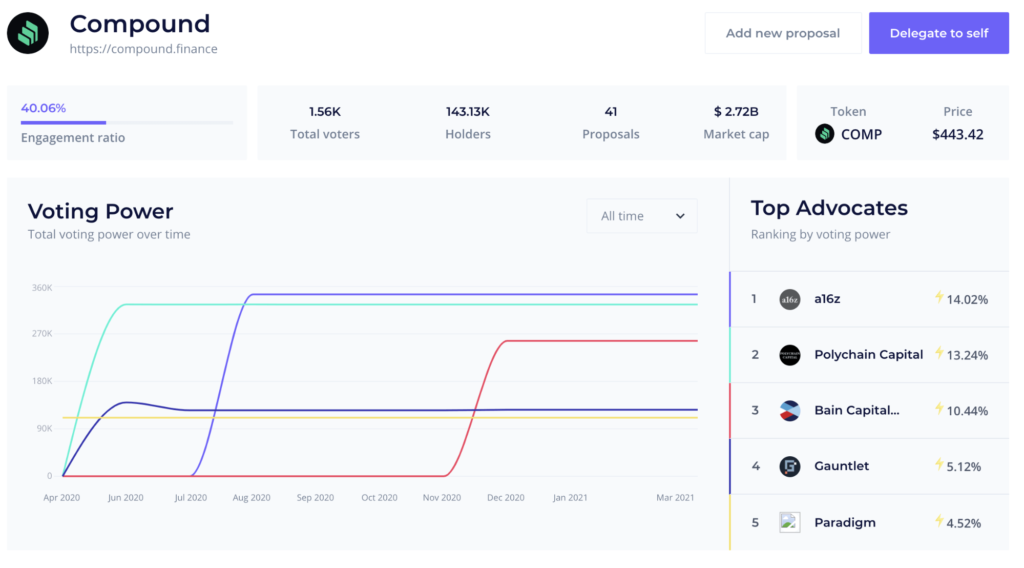This screenshot has height=568, width=1024.
Task: Click the $ 2.72B market cap value
Action: (x=736, y=112)
